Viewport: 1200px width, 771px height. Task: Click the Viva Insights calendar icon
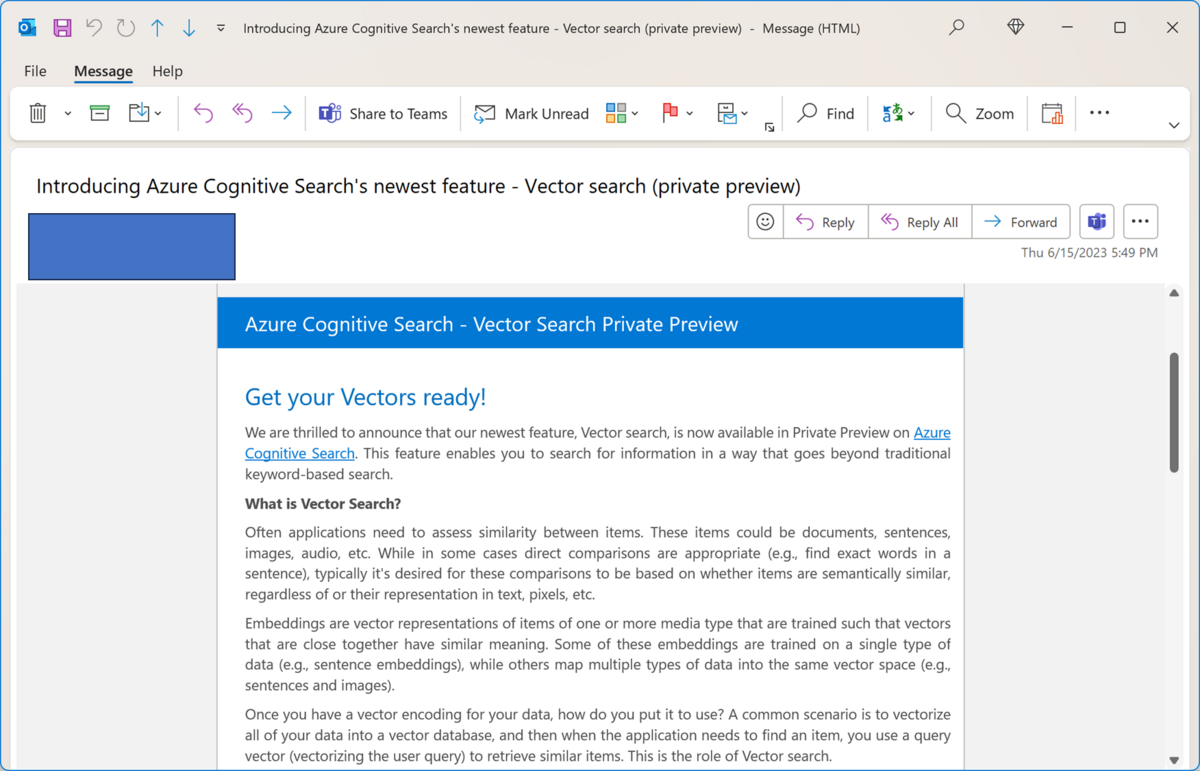click(x=1052, y=113)
